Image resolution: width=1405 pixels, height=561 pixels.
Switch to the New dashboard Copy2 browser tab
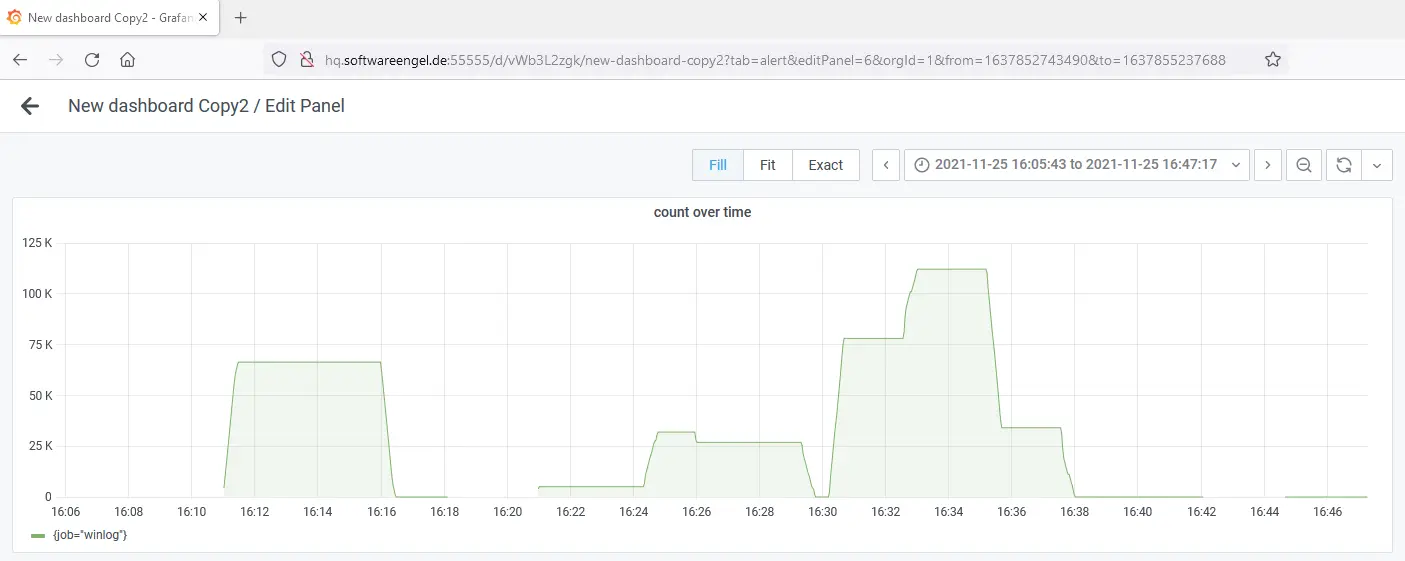[110, 18]
